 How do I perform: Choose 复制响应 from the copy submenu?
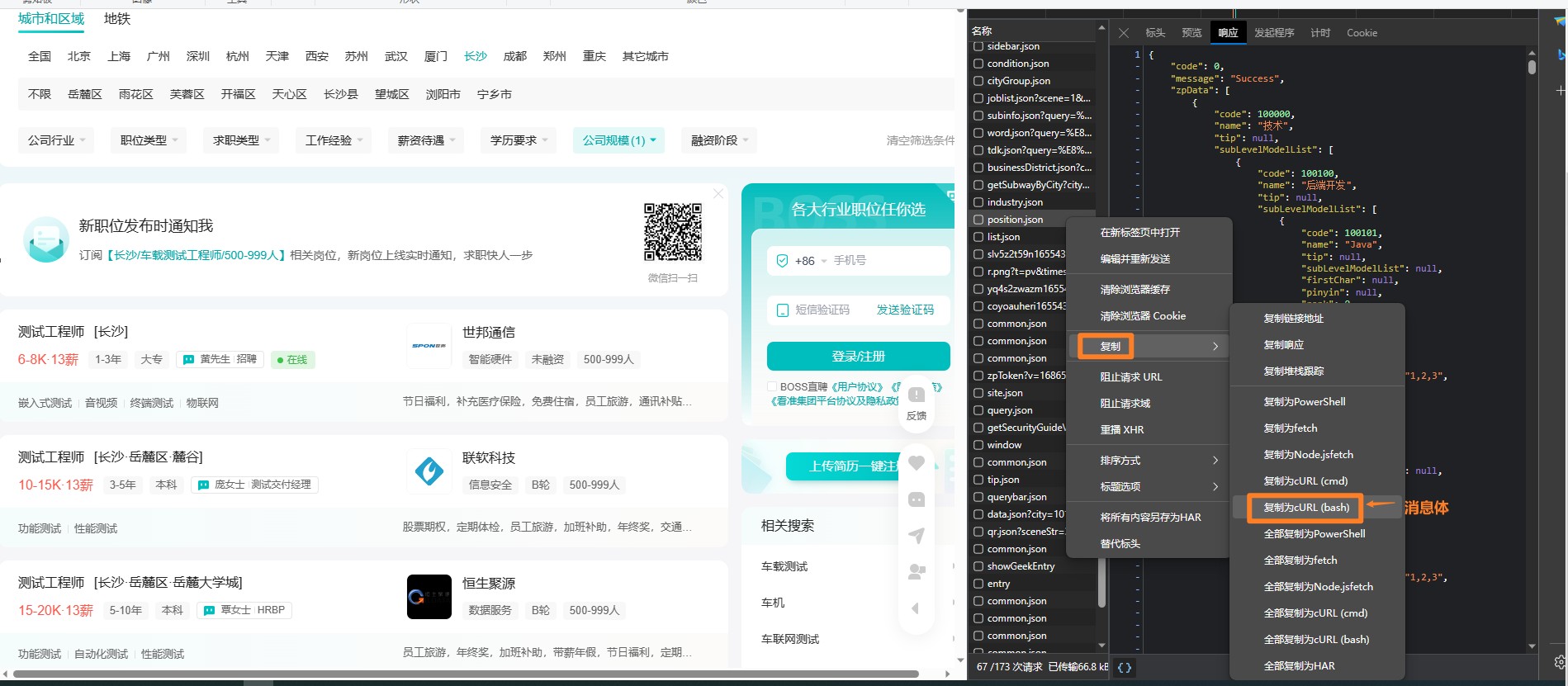click(1318, 345)
